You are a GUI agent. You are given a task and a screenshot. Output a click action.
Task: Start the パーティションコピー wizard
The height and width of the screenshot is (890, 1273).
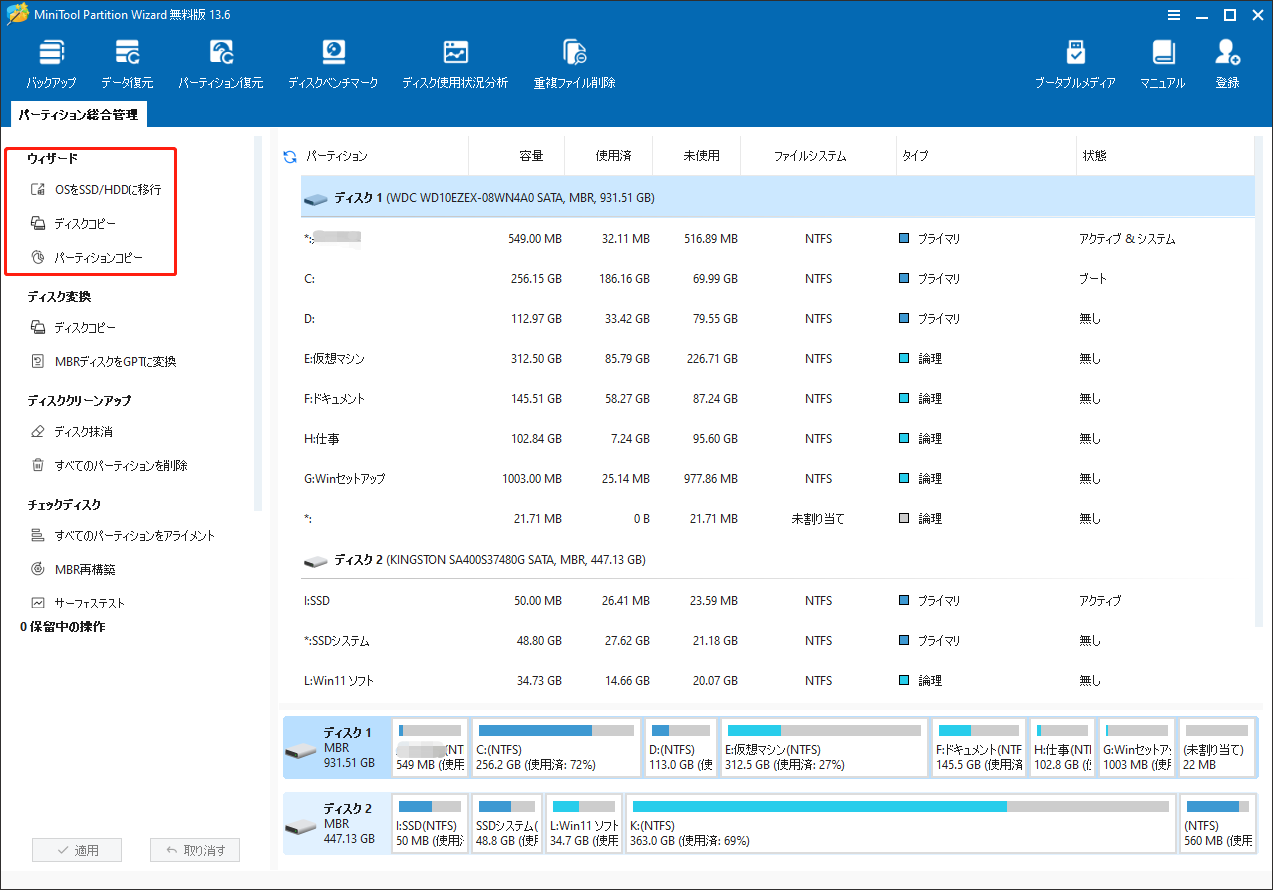[87, 257]
